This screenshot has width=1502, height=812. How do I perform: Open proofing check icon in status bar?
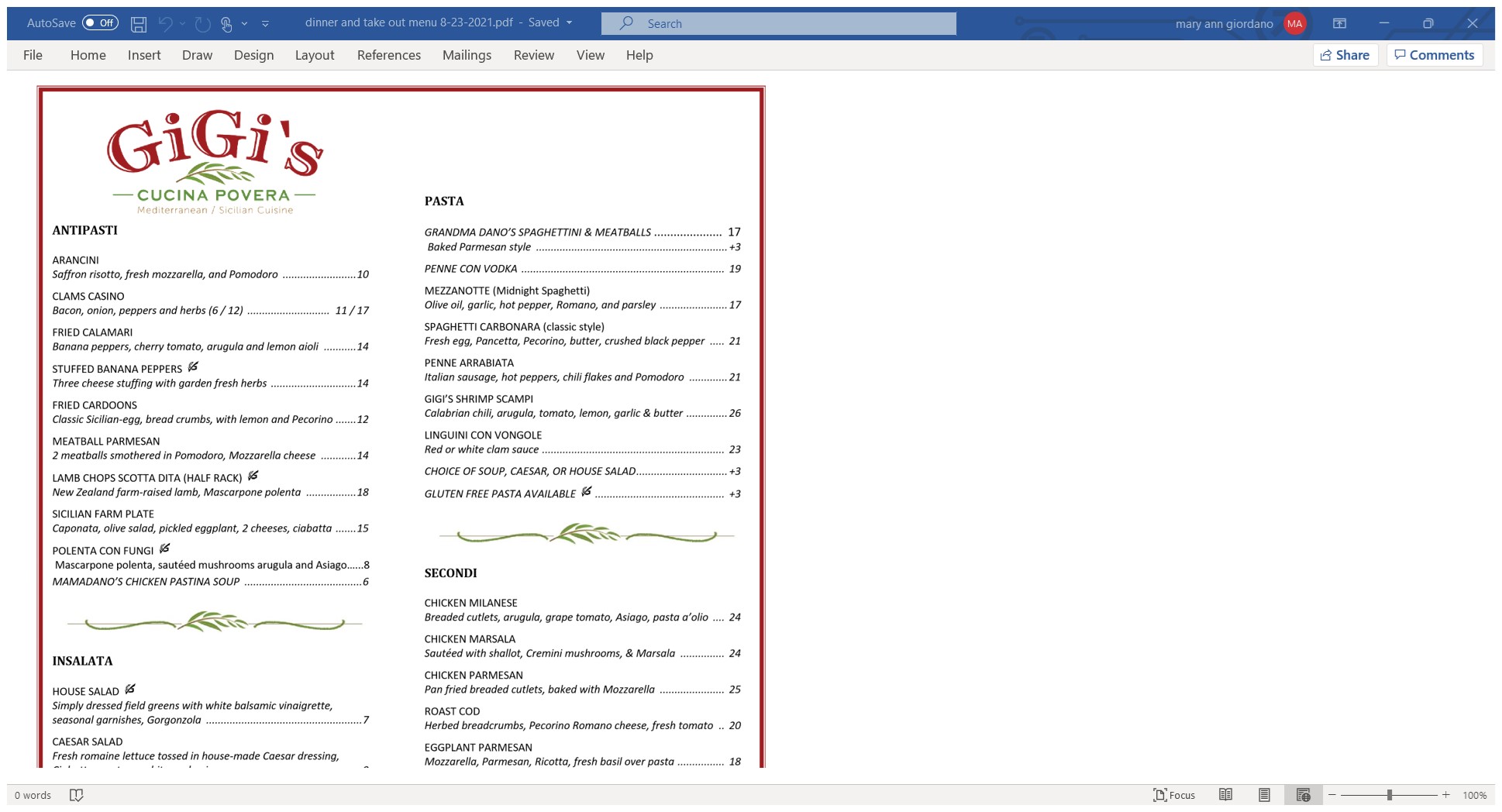point(76,795)
